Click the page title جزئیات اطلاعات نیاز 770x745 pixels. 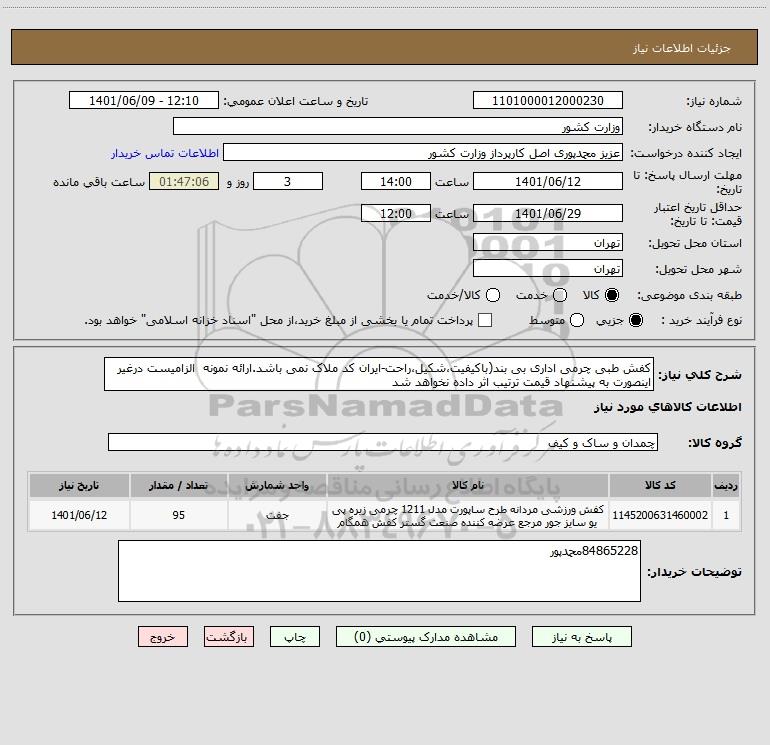[x=682, y=48]
